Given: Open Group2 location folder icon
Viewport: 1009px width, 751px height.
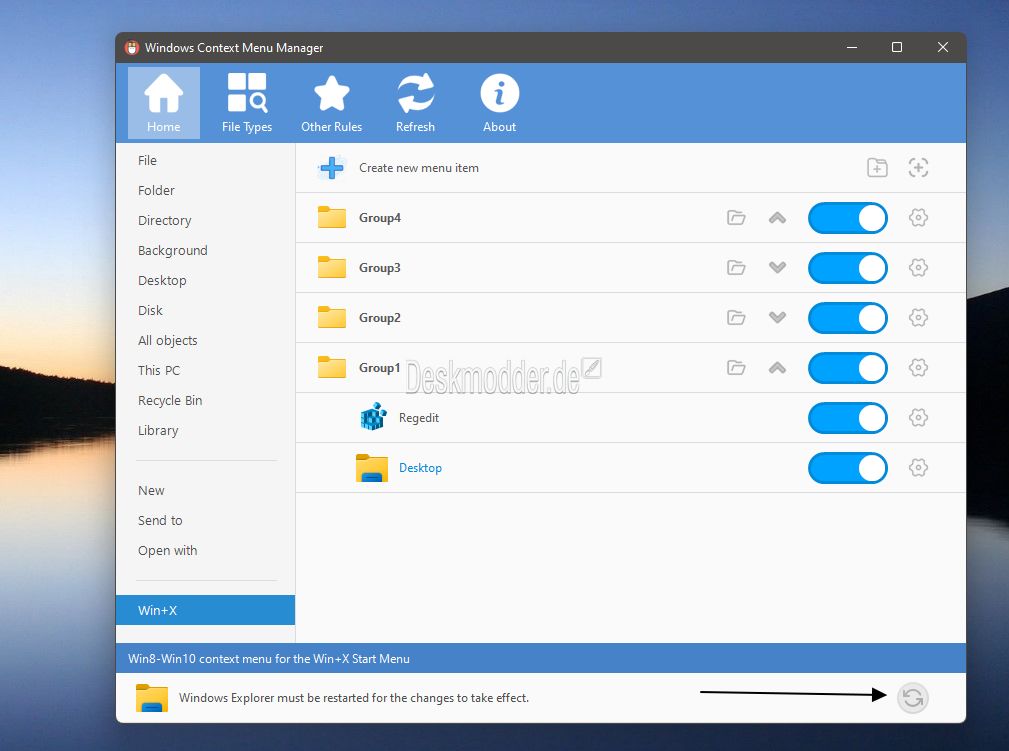Looking at the screenshot, I should [x=736, y=317].
